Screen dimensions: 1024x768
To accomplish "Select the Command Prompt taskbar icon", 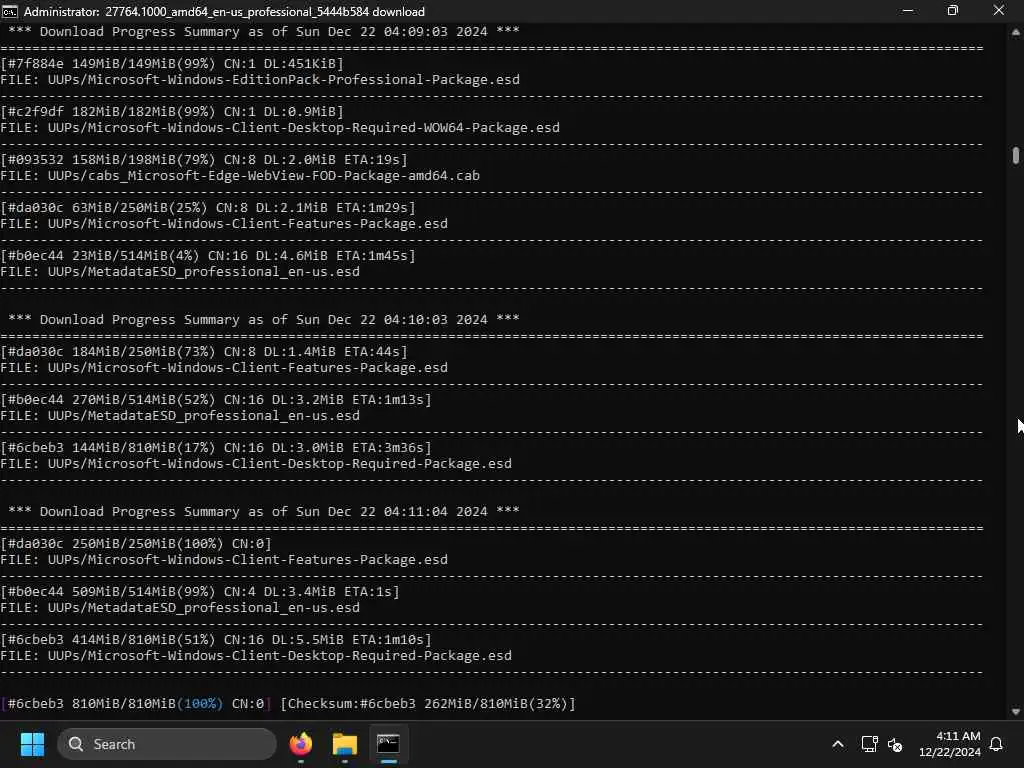I will pyautogui.click(x=388, y=744).
